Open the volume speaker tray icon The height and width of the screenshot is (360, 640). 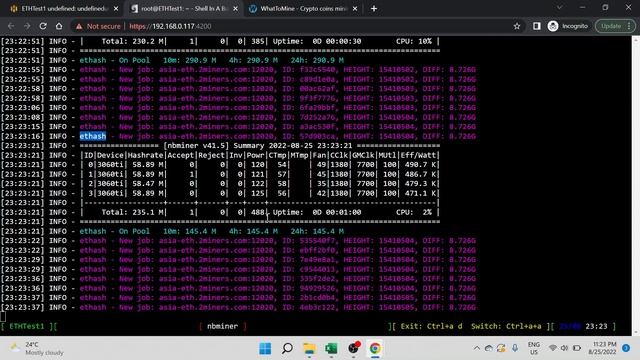[564, 348]
